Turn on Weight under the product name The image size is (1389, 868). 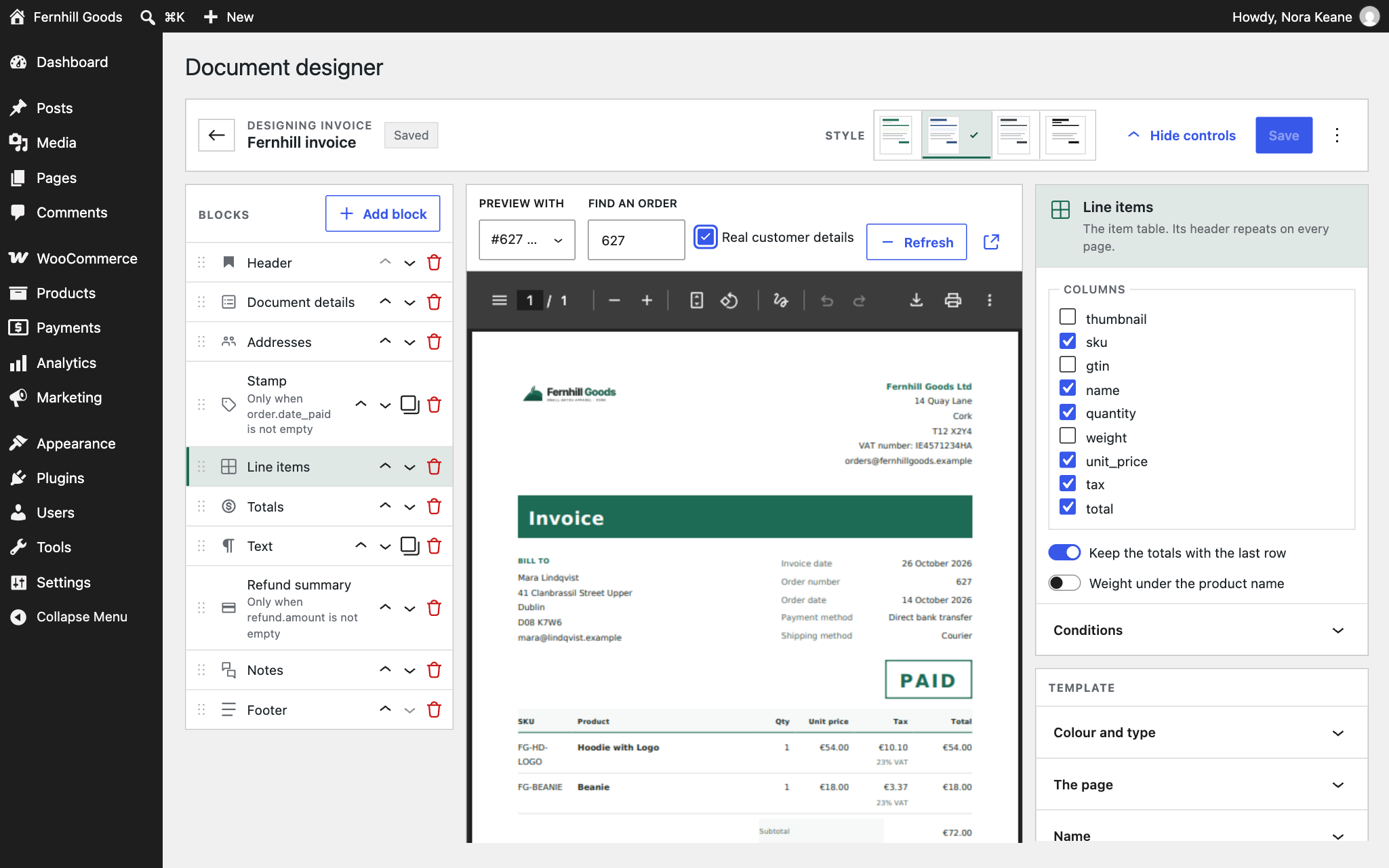(1064, 583)
